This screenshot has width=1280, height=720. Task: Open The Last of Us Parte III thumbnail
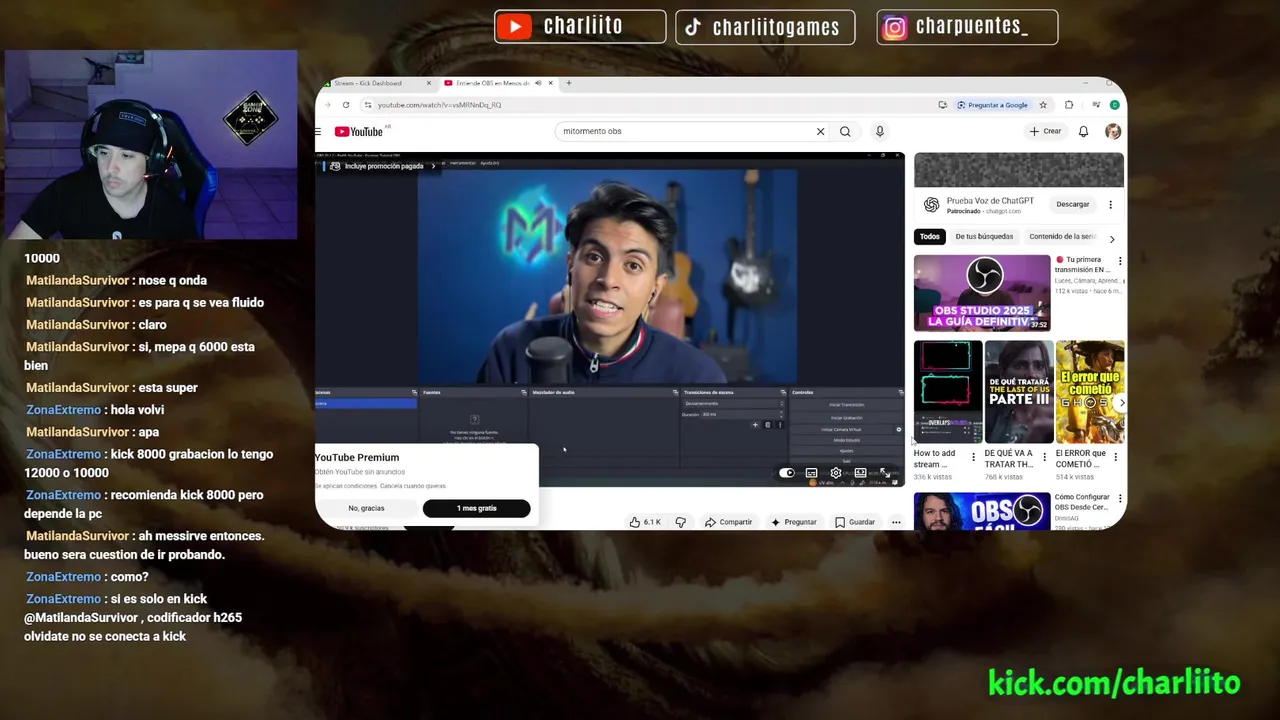click(1019, 392)
